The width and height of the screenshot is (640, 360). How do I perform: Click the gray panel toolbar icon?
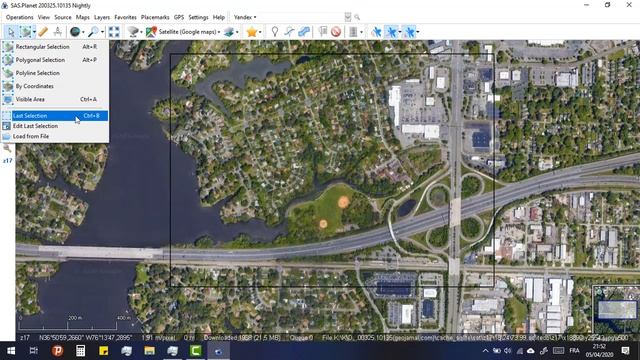(x=353, y=31)
